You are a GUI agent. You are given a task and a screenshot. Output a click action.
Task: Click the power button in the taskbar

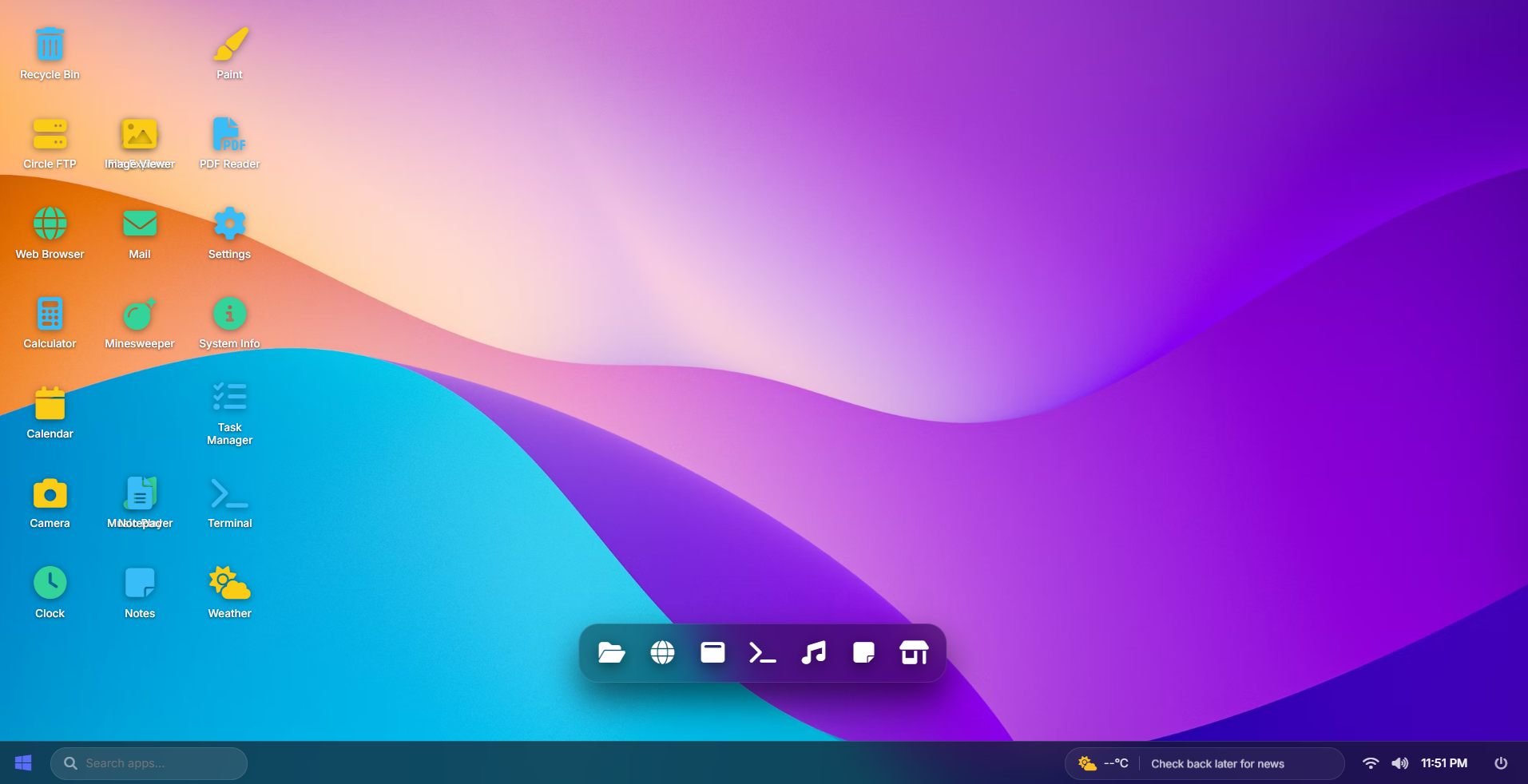(1501, 763)
